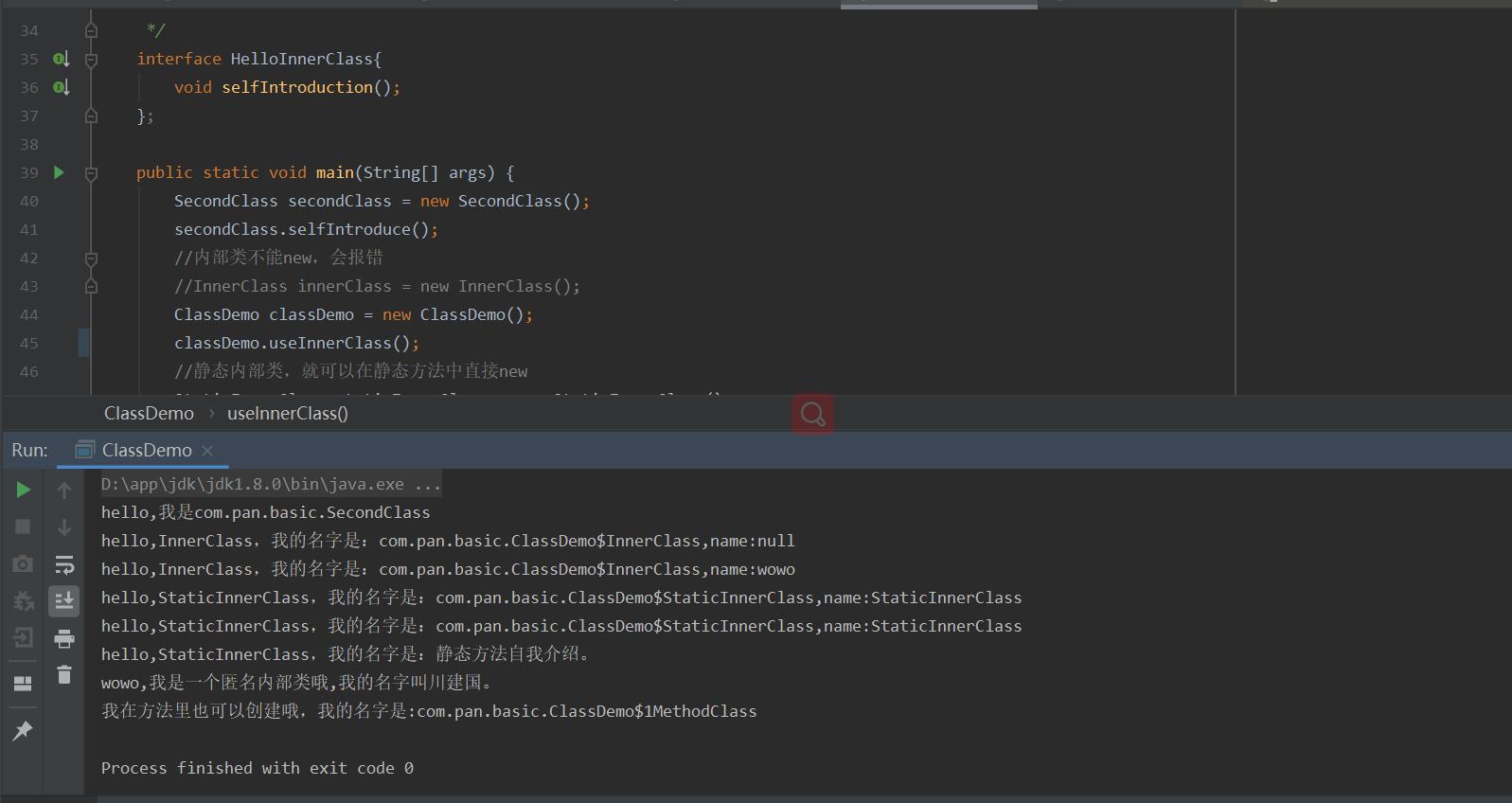The image size is (1512, 803).
Task: Rerun ClassDemo with the green play icon
Action: tap(24, 490)
